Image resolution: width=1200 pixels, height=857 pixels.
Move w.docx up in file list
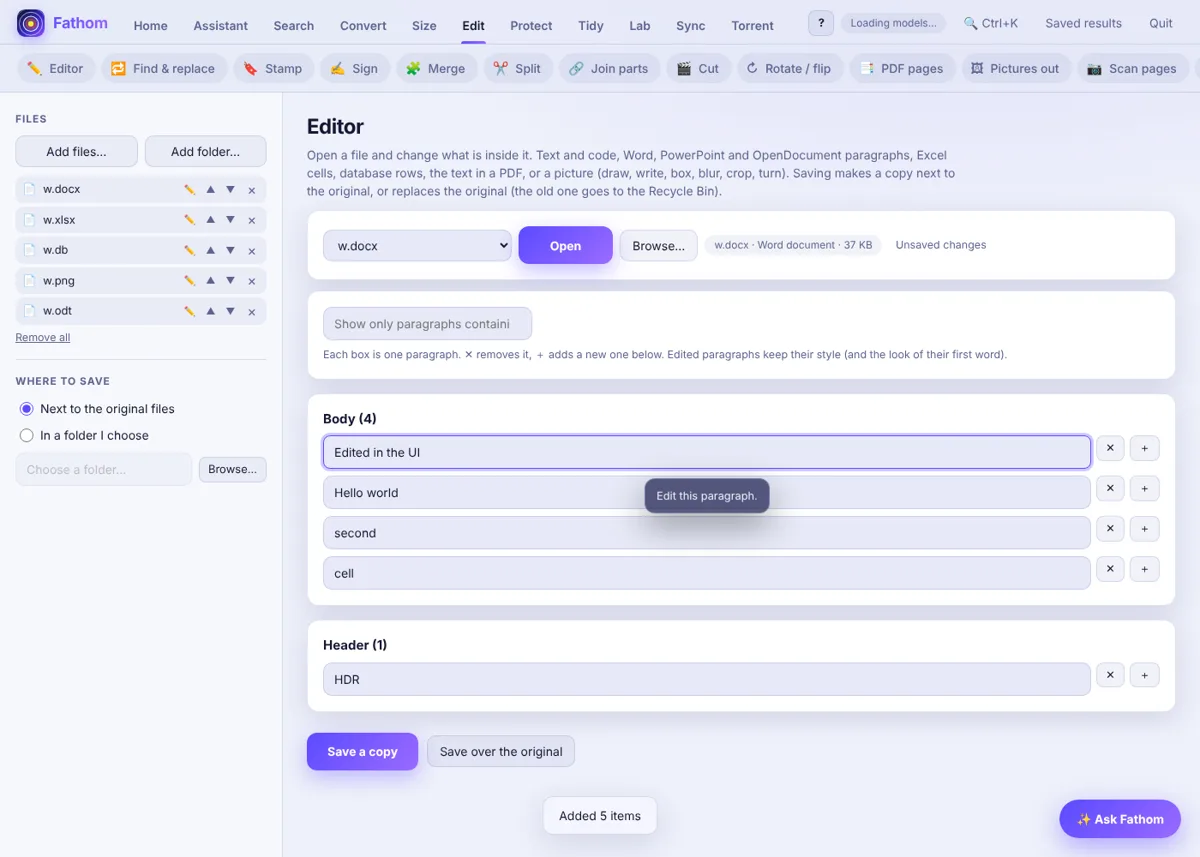[x=211, y=189]
